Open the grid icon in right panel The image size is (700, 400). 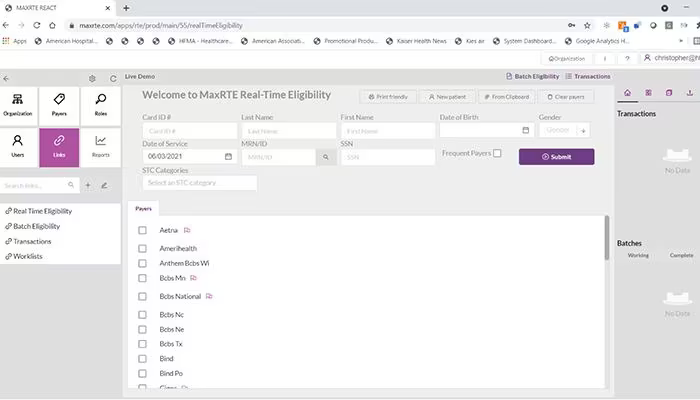click(x=648, y=93)
